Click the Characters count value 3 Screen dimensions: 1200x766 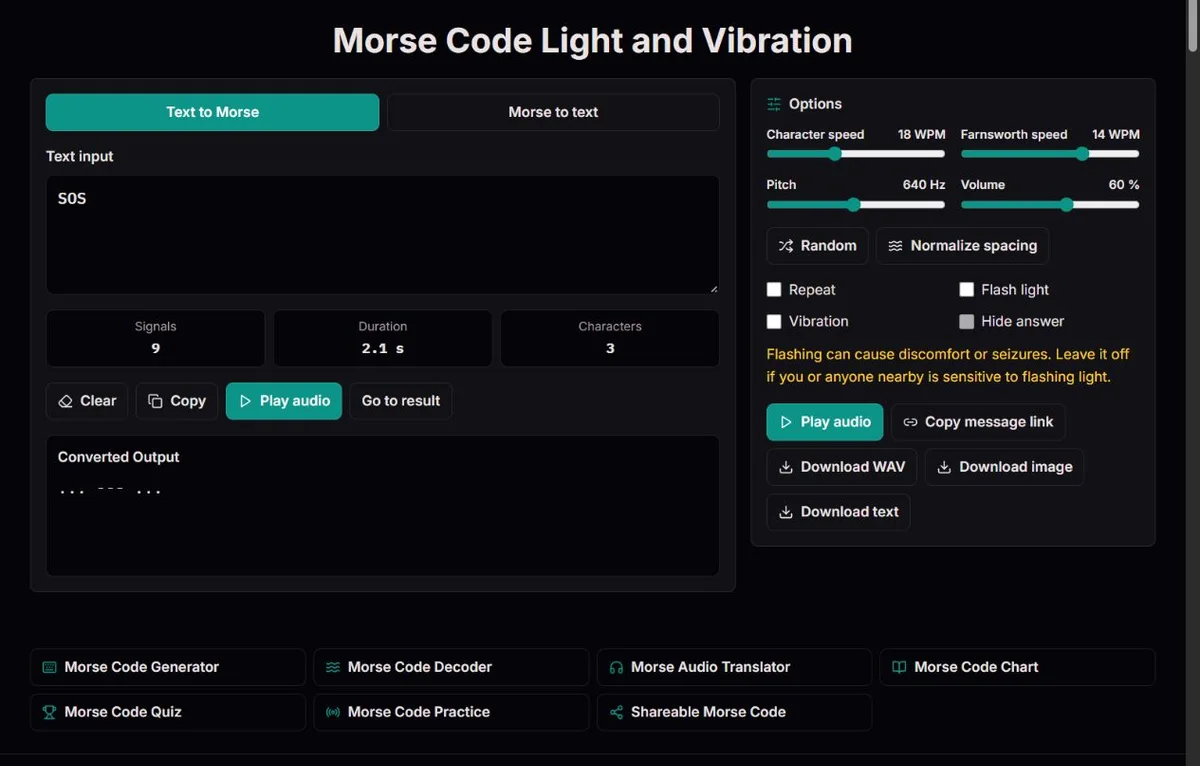point(610,349)
